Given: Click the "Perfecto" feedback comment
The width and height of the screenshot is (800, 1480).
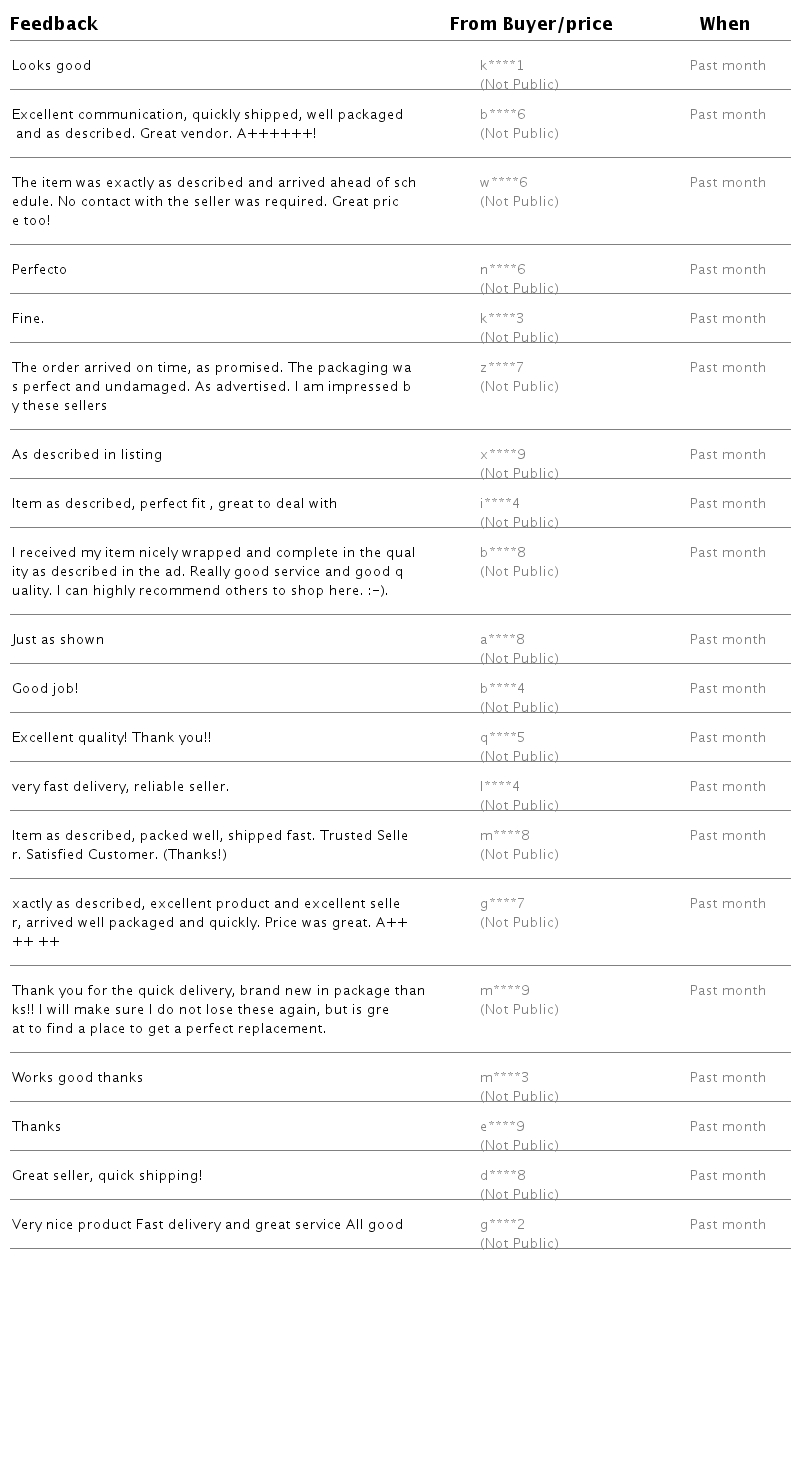Looking at the screenshot, I should 40,270.
